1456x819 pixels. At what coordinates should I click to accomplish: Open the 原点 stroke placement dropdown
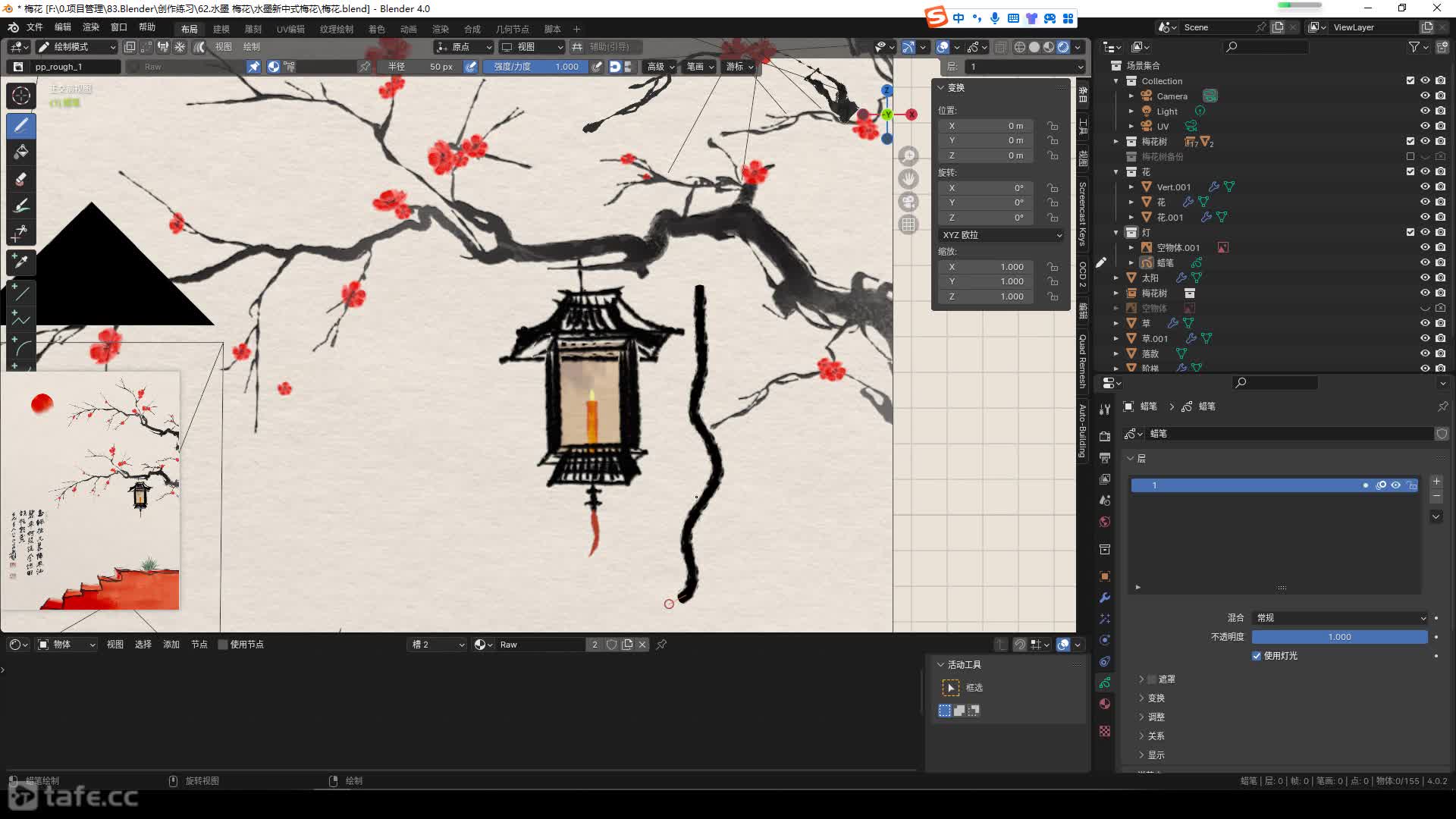[x=463, y=47]
